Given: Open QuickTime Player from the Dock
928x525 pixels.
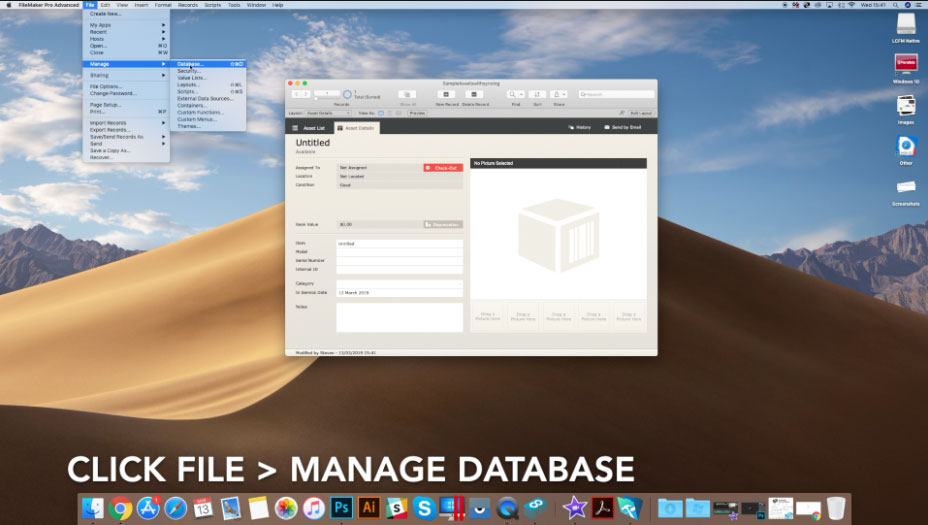Looking at the screenshot, I should (x=507, y=508).
